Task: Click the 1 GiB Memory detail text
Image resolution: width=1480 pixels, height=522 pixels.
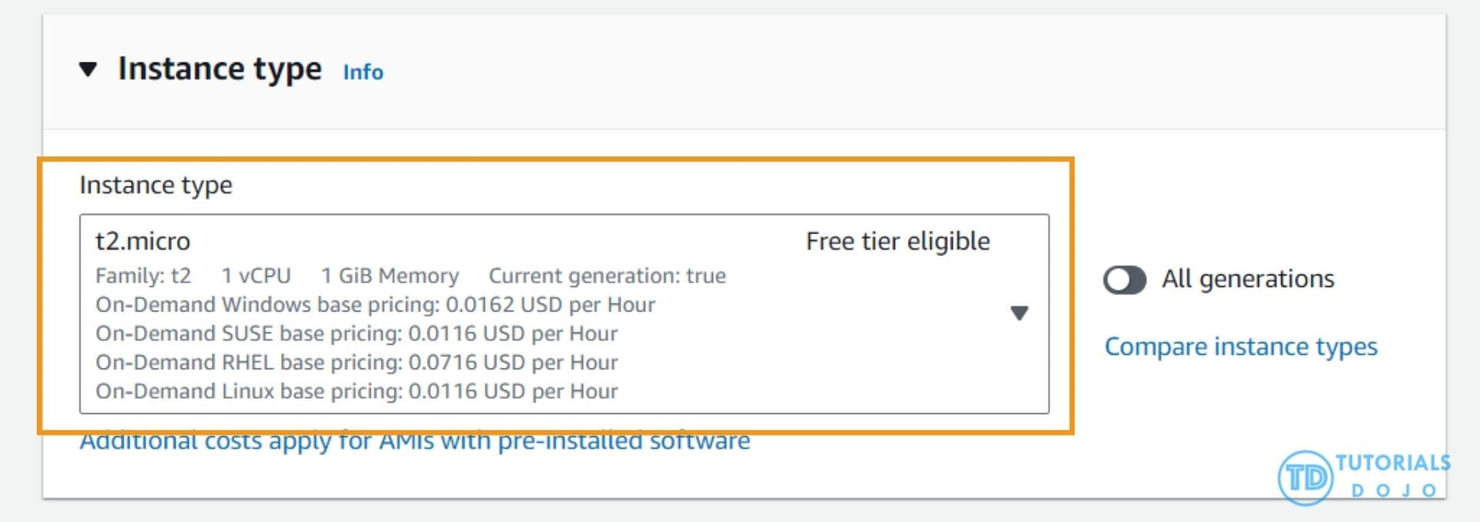Action: 390,276
